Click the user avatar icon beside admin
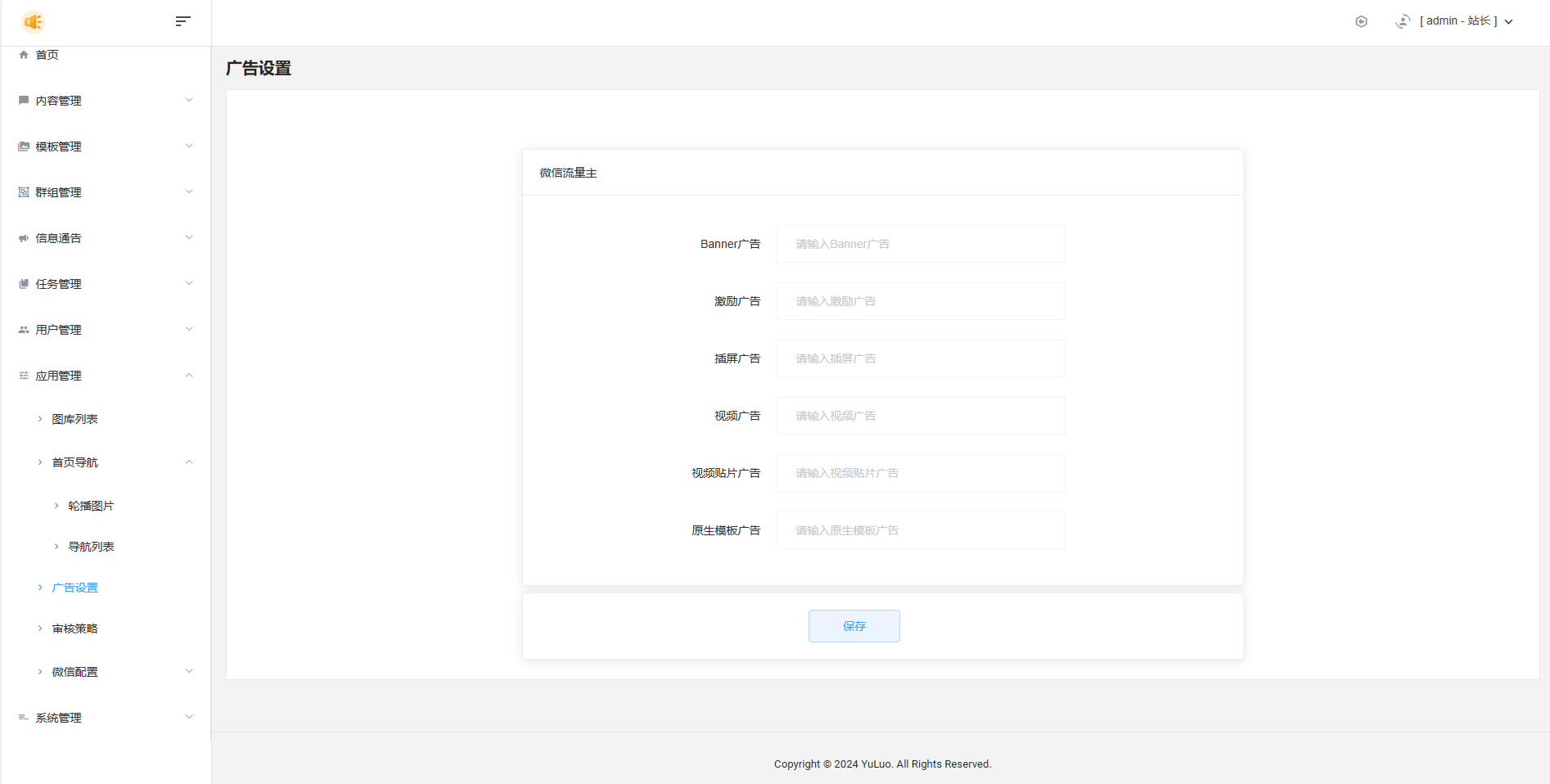This screenshot has height=784, width=1550. 1403,21
